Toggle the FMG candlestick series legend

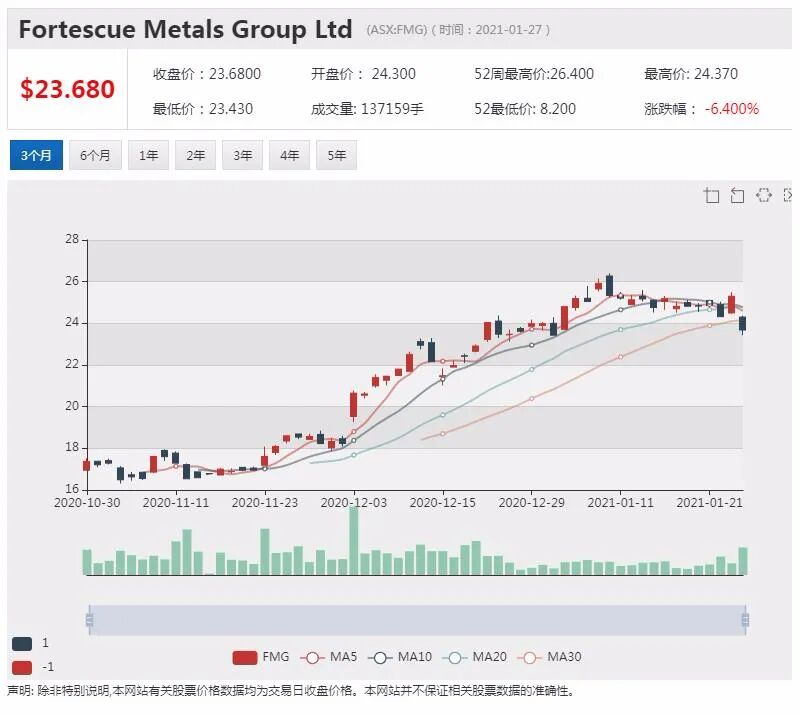(261, 657)
